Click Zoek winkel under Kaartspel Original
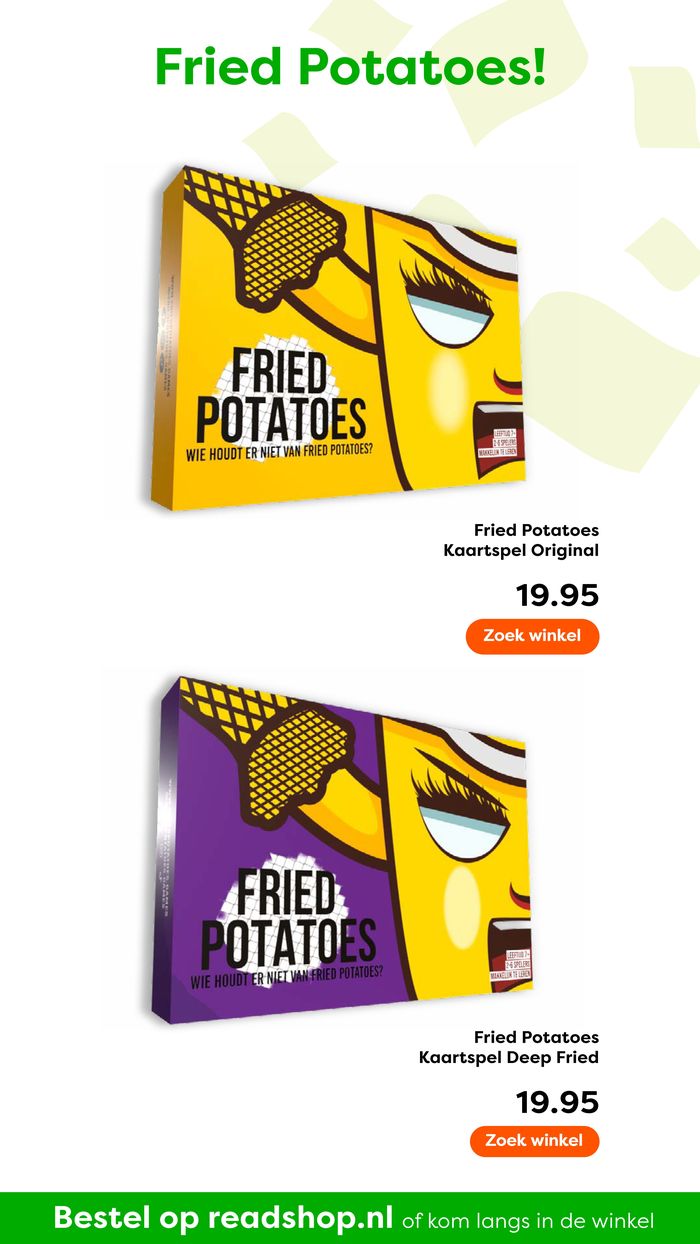 [x=532, y=636]
